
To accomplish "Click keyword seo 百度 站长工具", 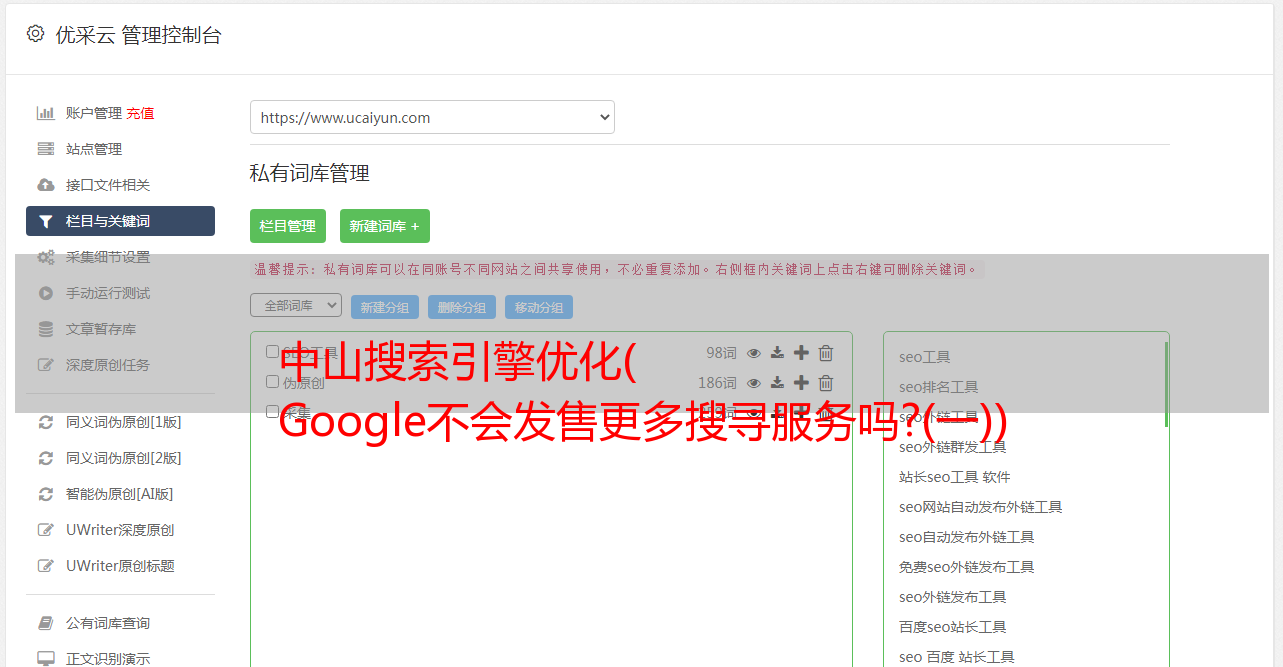I will pos(957,657).
